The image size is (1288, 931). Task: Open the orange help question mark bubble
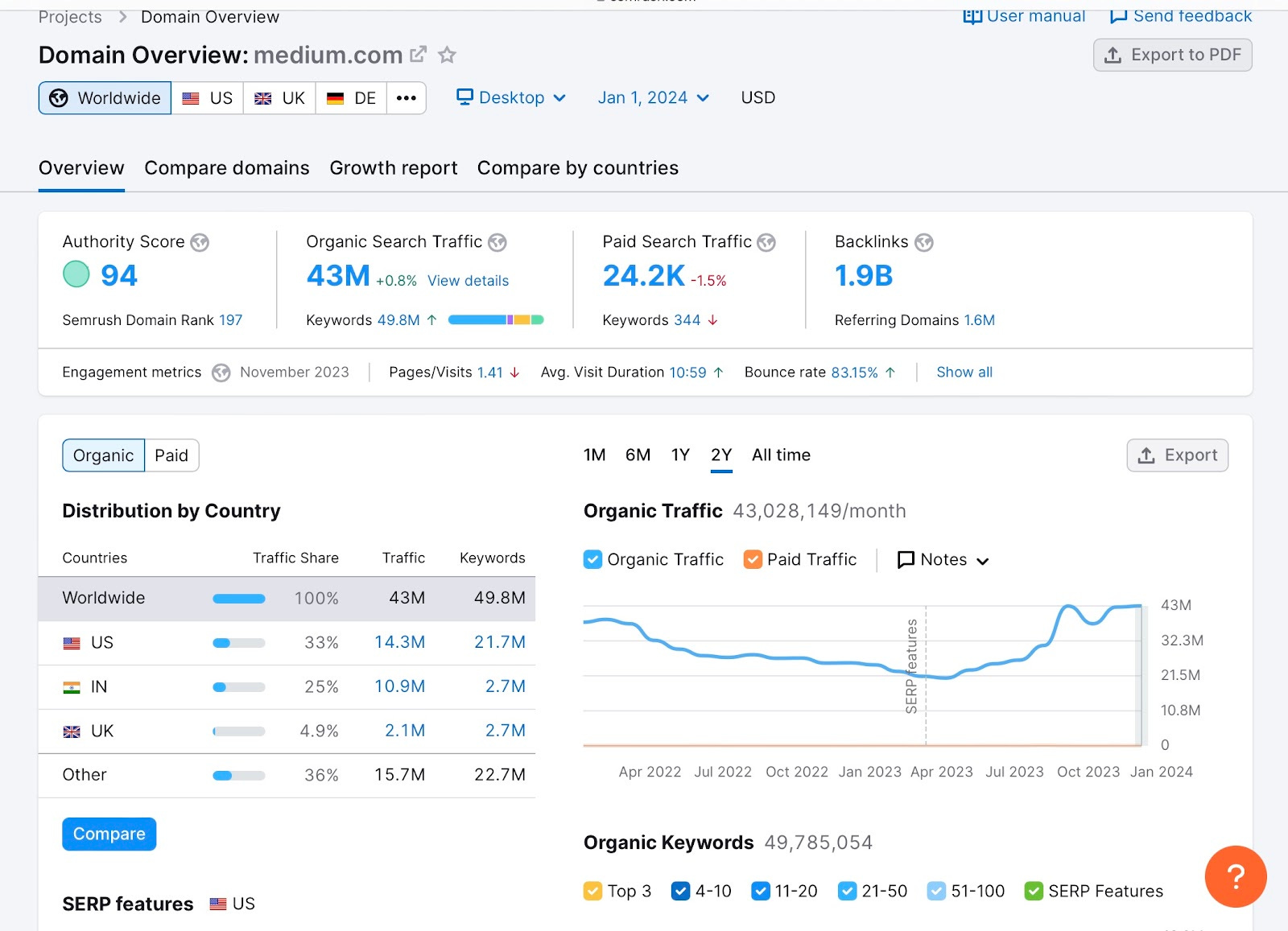(1236, 876)
